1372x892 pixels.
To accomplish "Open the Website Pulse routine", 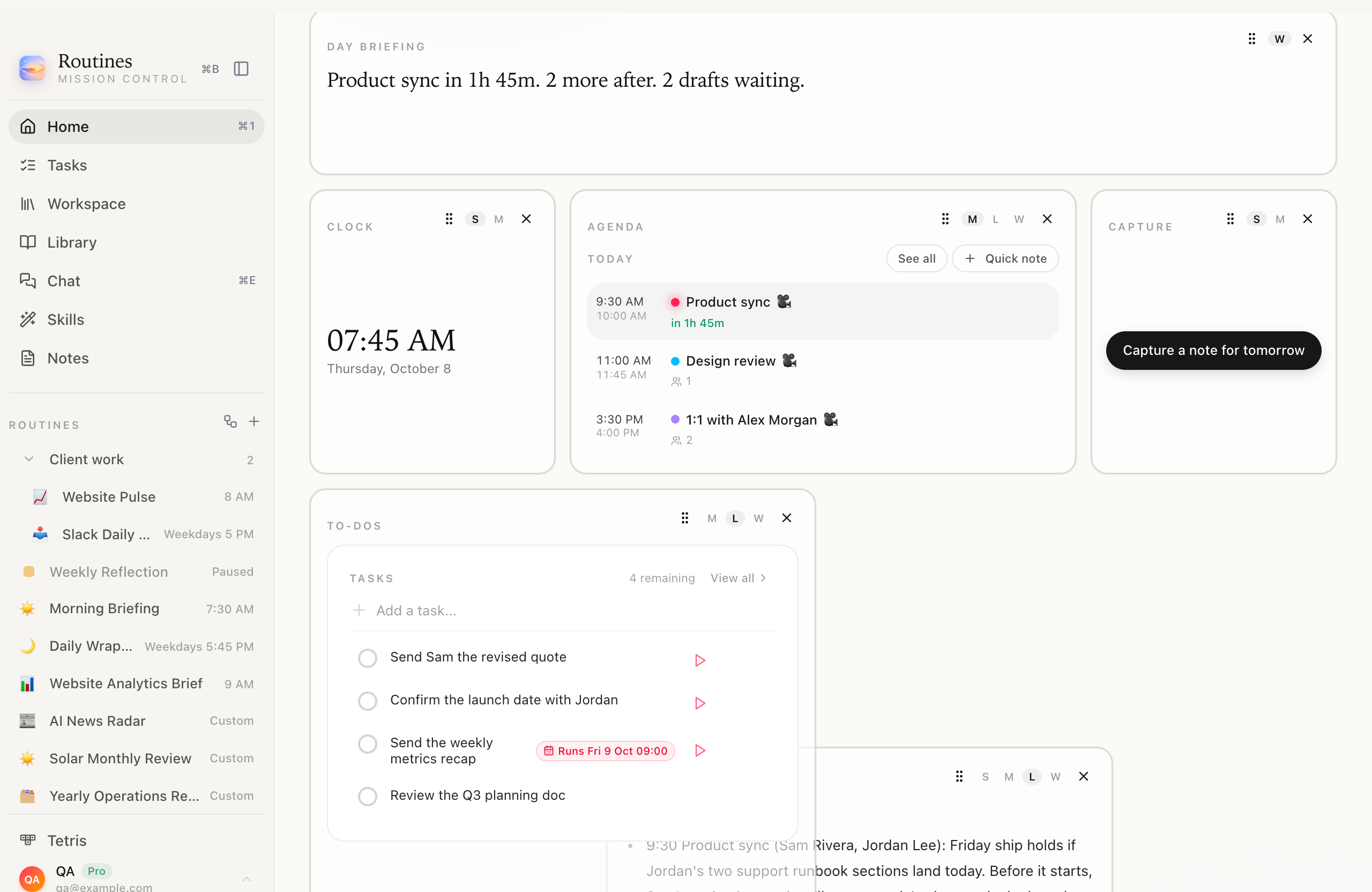I will (137, 496).
